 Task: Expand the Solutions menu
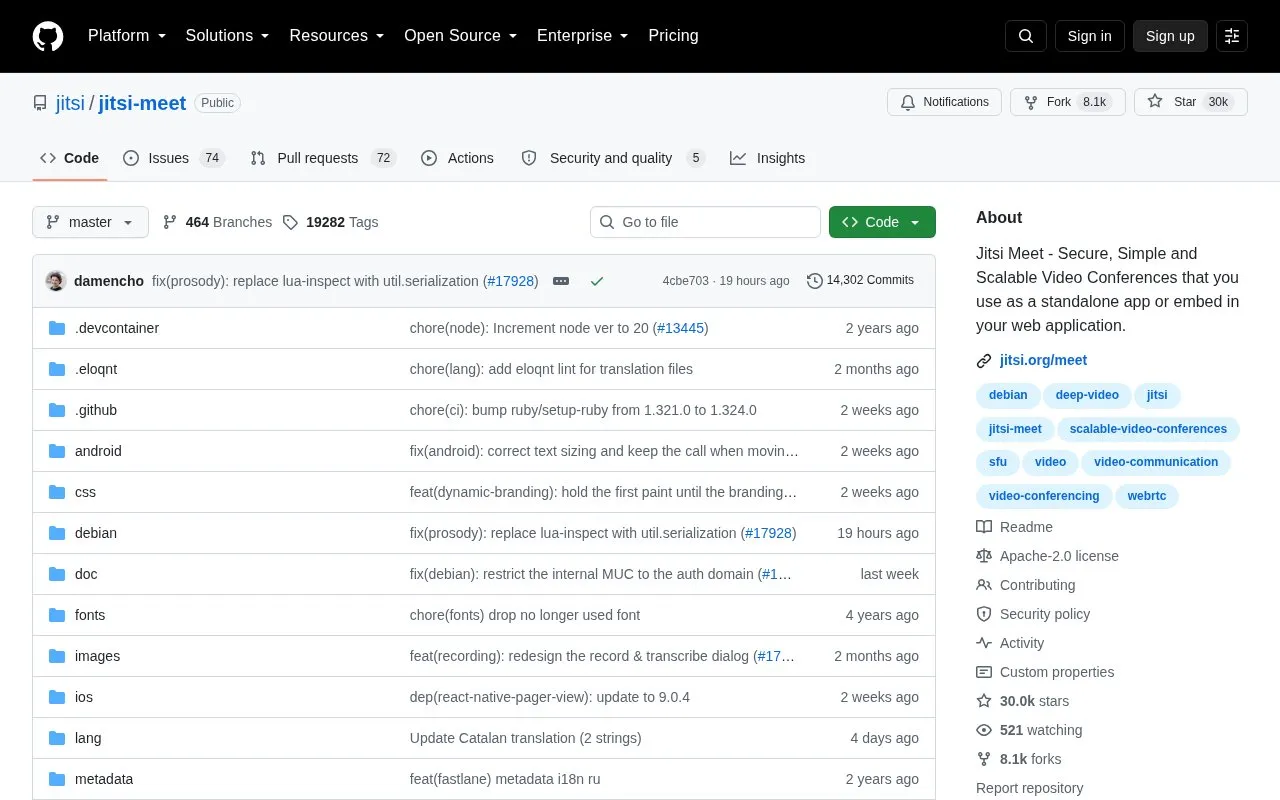coord(227,36)
